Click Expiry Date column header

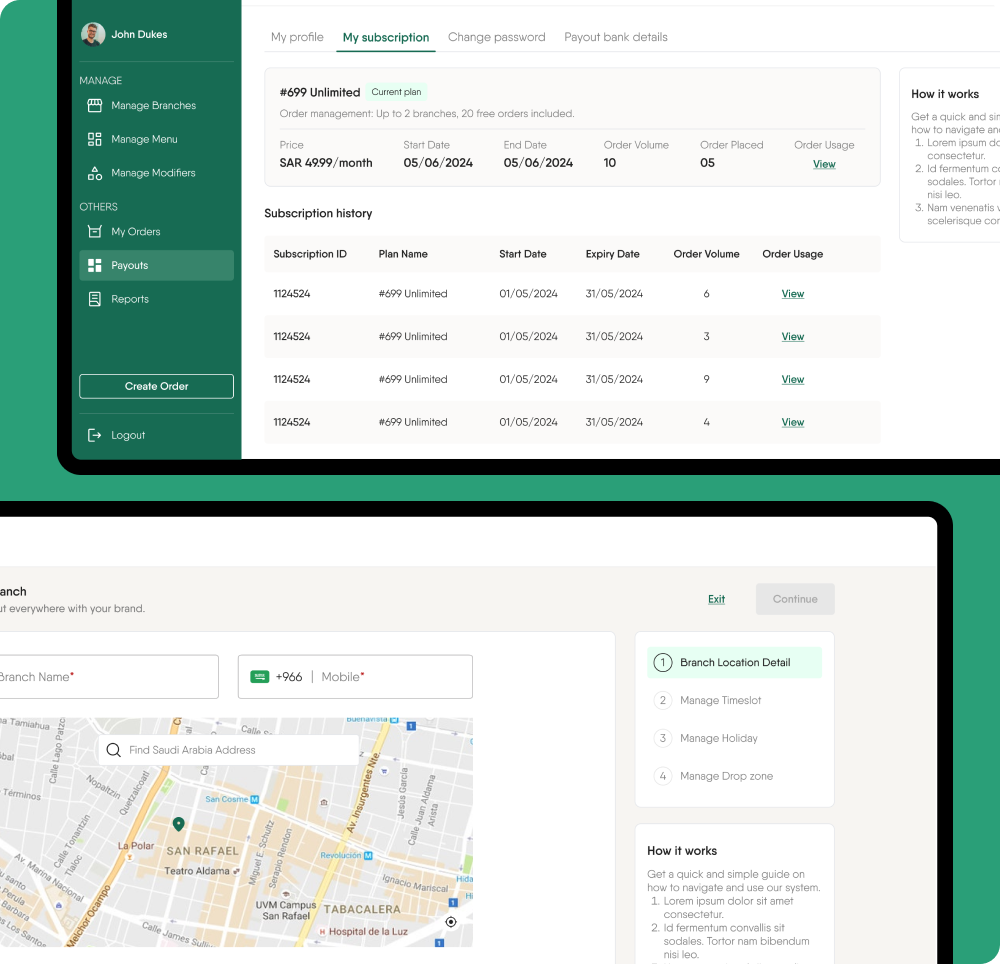pos(612,254)
